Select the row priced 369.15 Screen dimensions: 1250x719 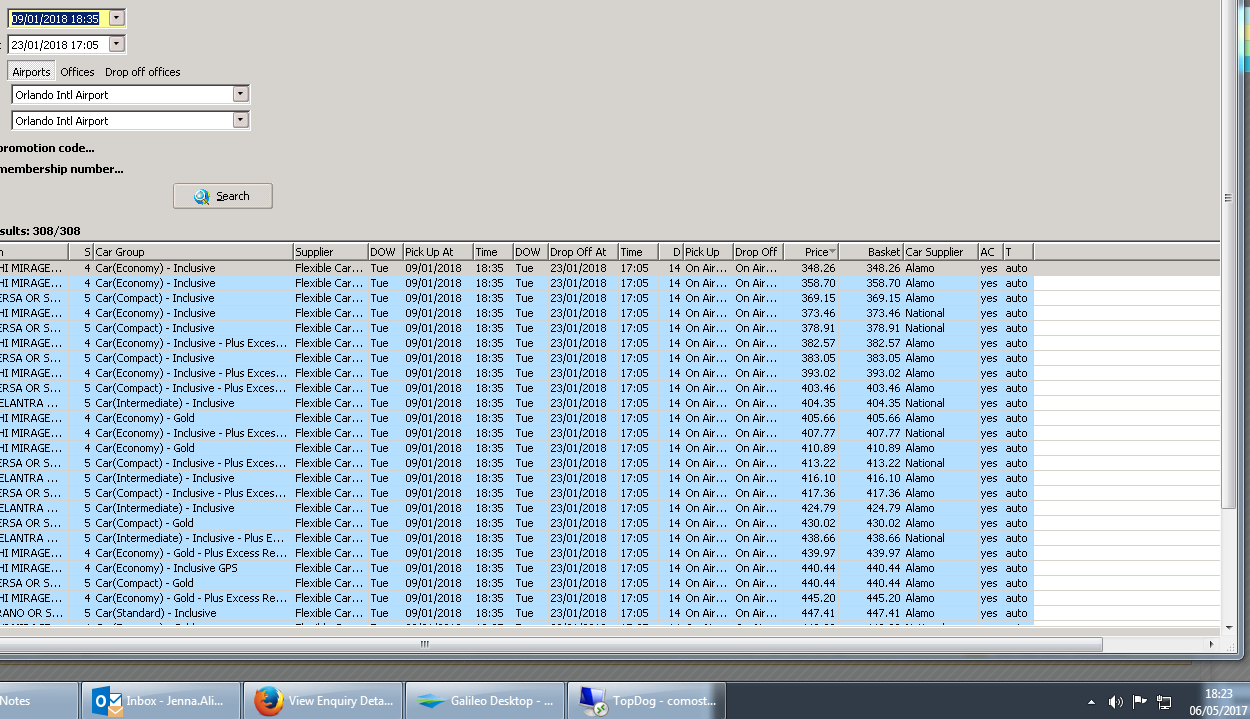pos(516,298)
